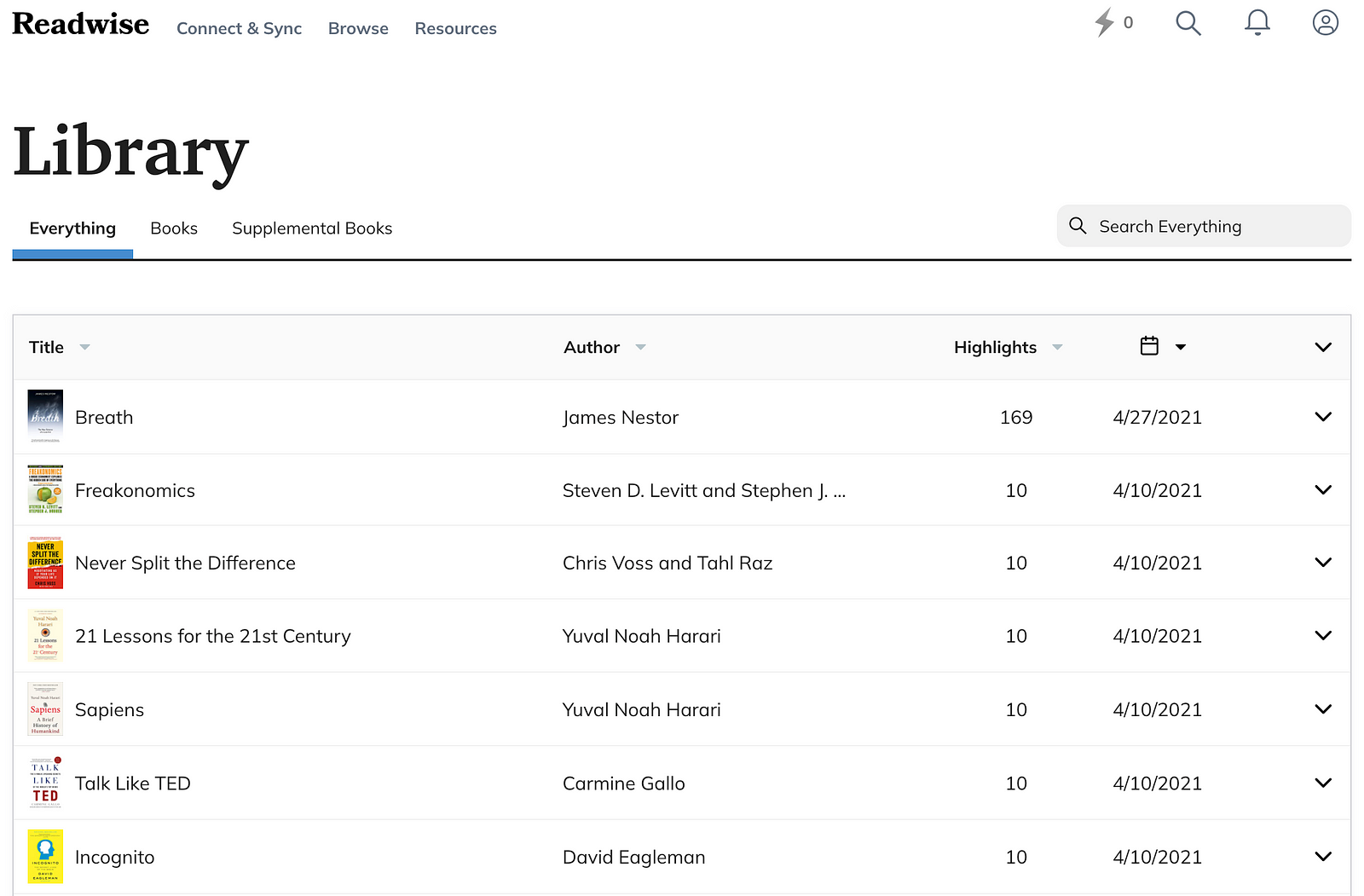Click the calendar date column icon
The height and width of the screenshot is (896, 1364).
click(1149, 346)
